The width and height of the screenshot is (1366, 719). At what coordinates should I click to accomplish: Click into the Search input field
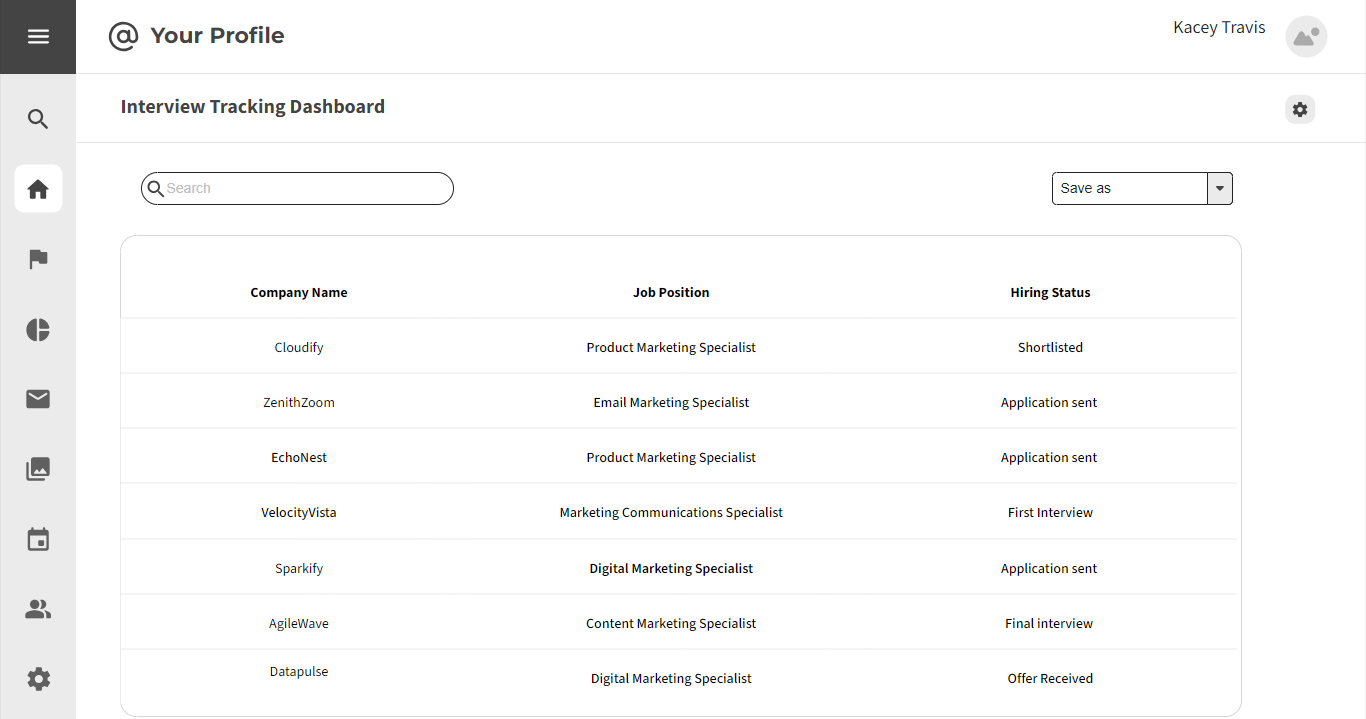[305, 188]
